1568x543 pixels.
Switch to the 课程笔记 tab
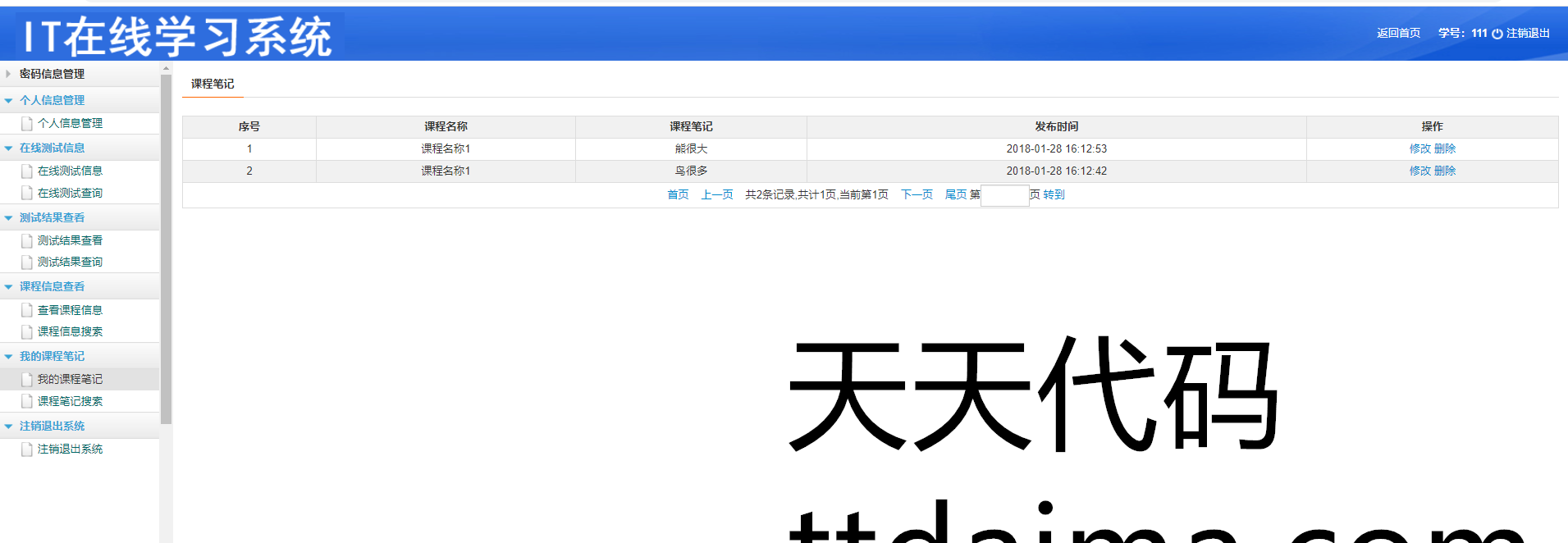tap(213, 84)
